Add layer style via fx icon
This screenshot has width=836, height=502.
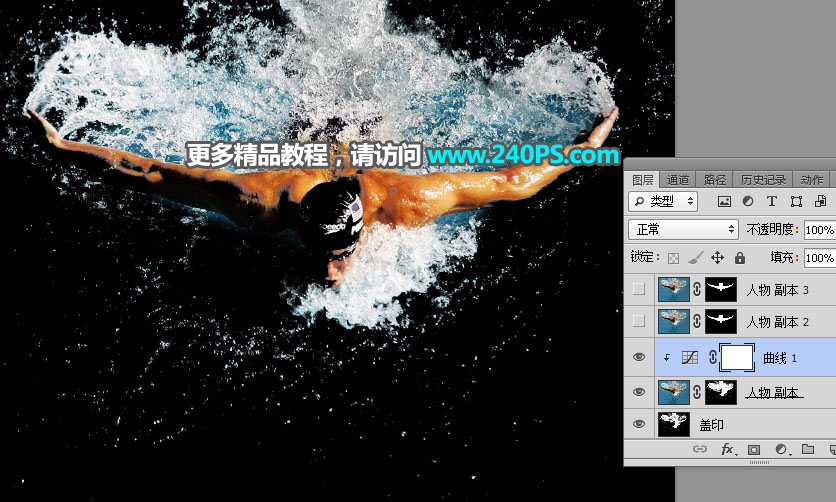tap(728, 450)
